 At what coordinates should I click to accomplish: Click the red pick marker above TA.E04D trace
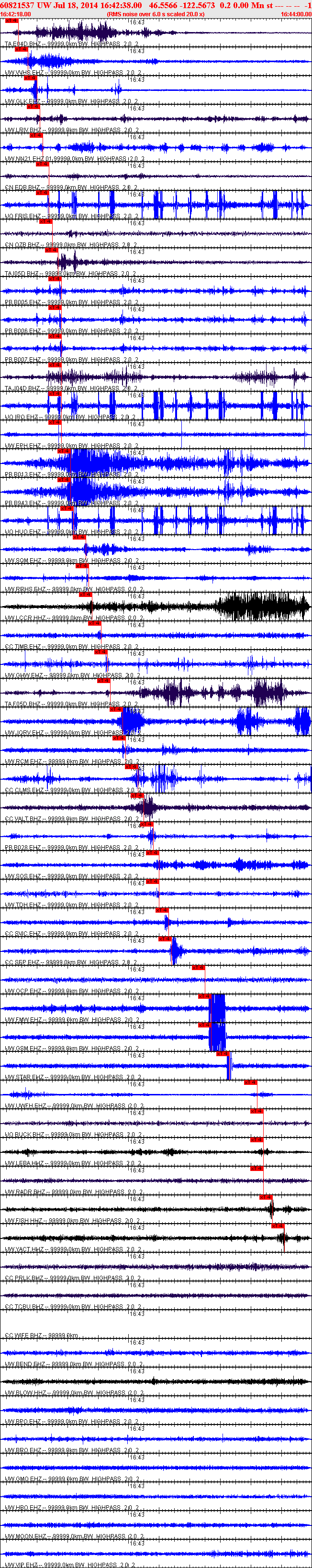click(x=11, y=21)
